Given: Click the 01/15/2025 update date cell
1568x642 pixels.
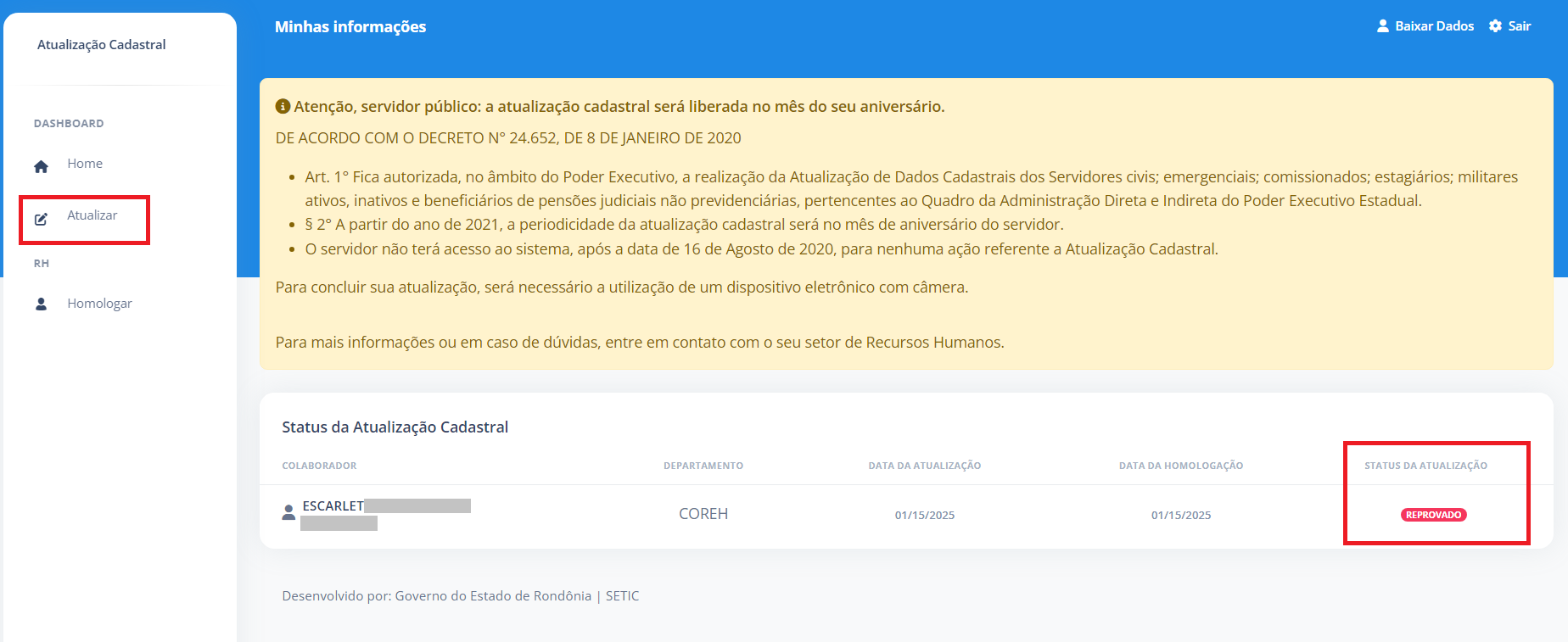Looking at the screenshot, I should tap(925, 515).
